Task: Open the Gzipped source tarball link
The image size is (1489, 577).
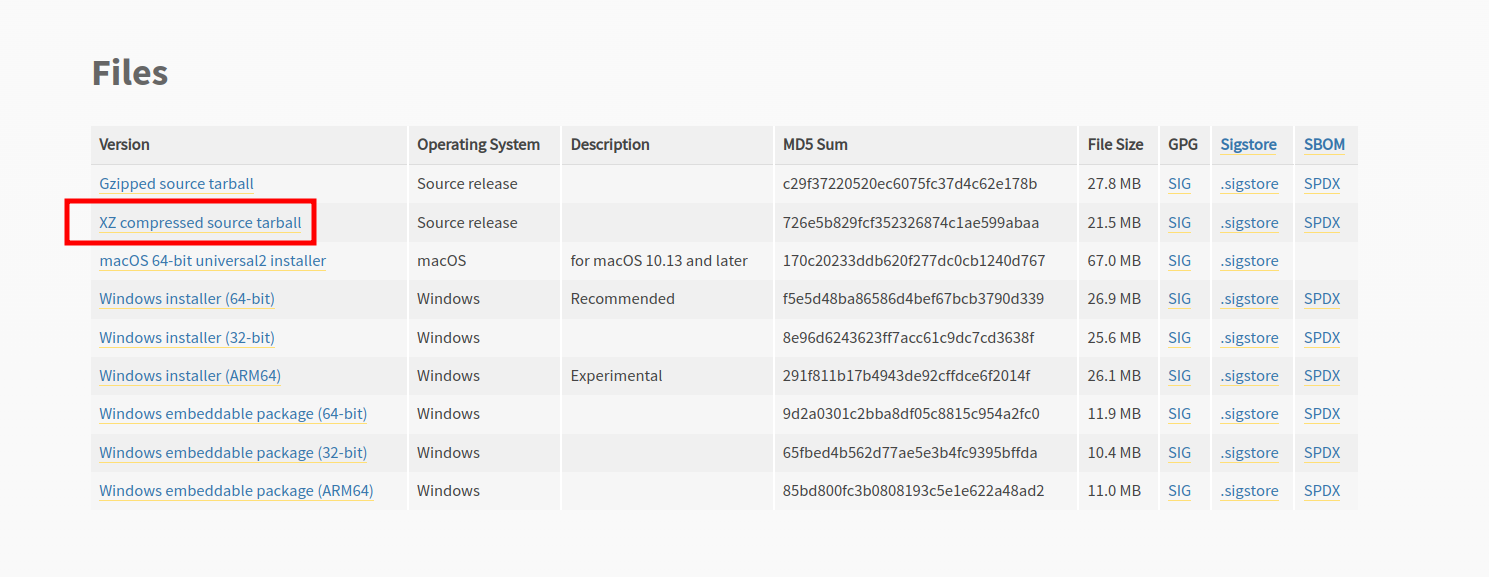Action: coord(176,184)
